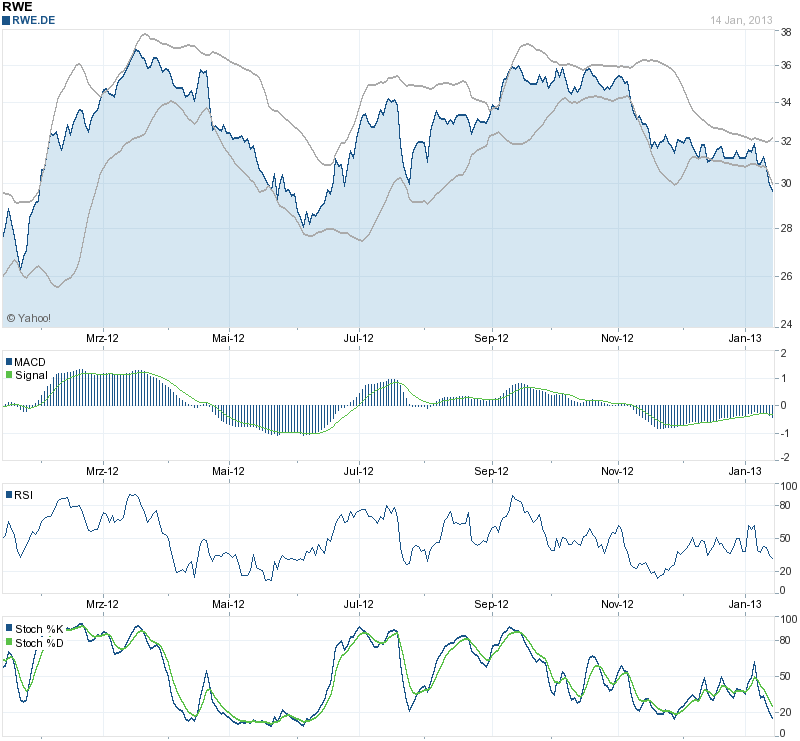Click the RWE chart title
Screen dimensions: 800x741
point(16,5)
